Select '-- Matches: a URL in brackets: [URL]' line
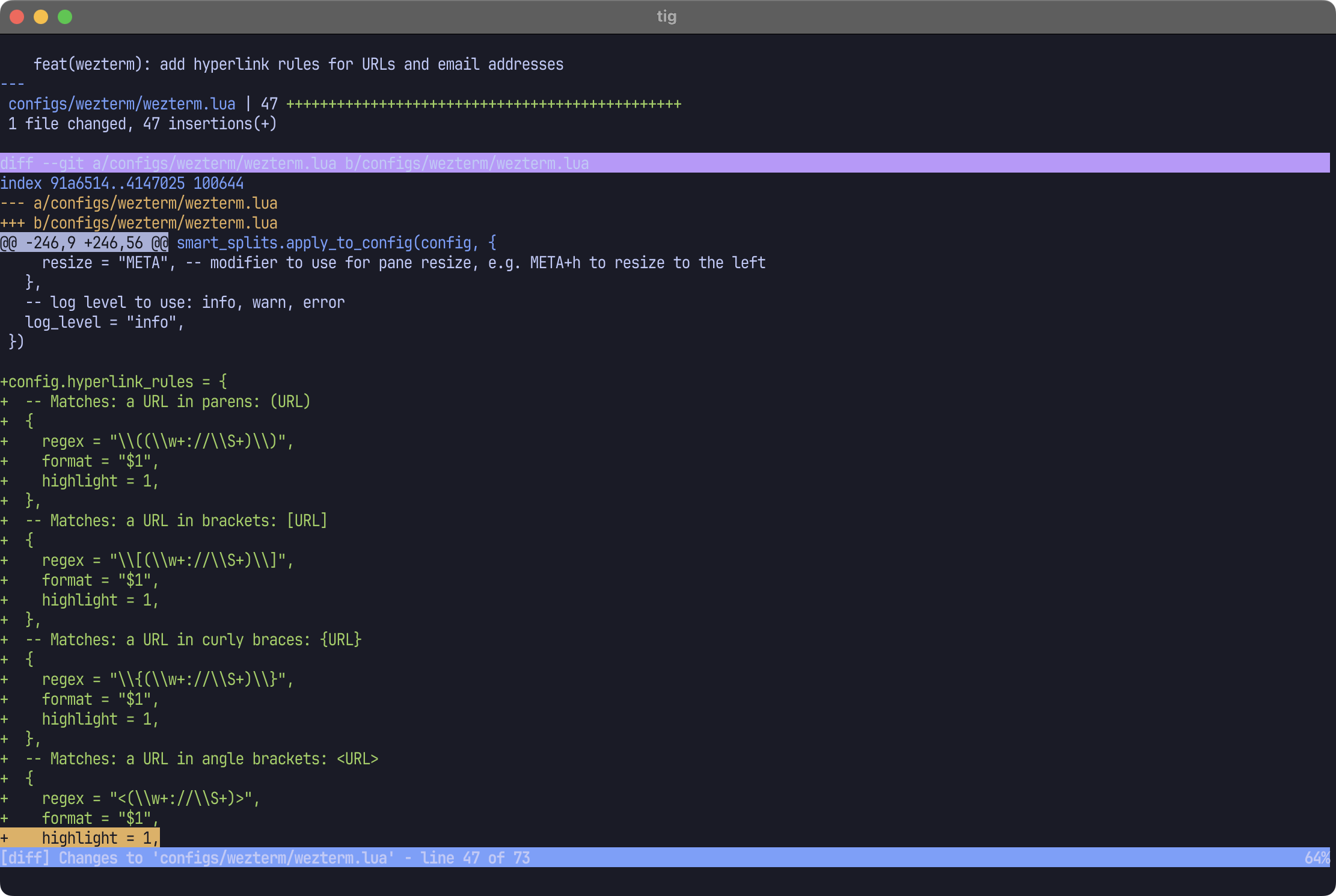This screenshot has width=1336, height=896. pos(164,521)
